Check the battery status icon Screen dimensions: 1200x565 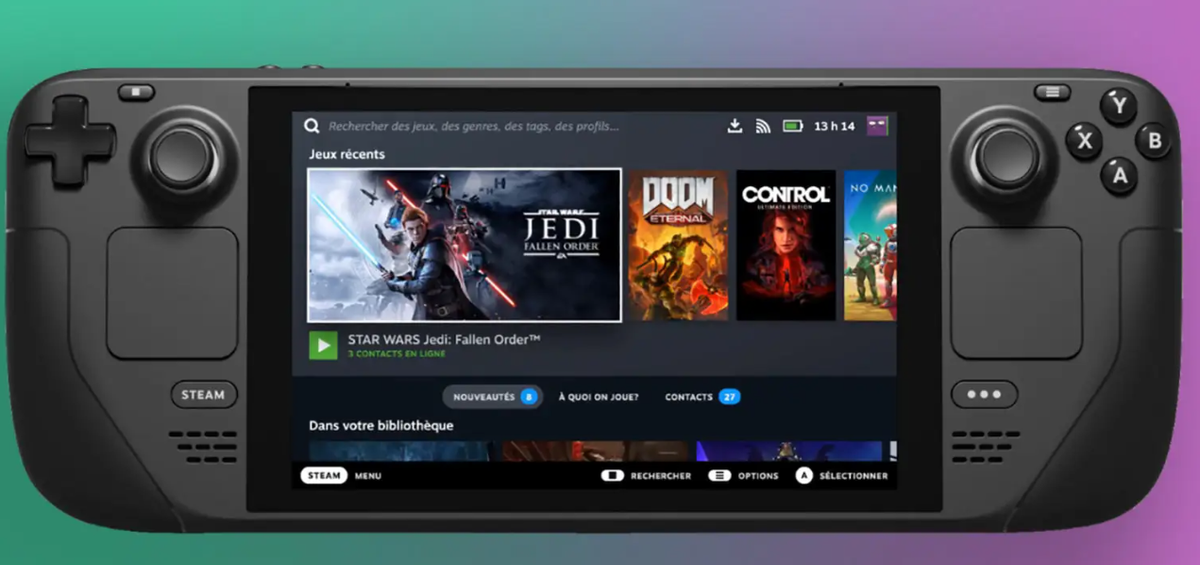click(793, 126)
